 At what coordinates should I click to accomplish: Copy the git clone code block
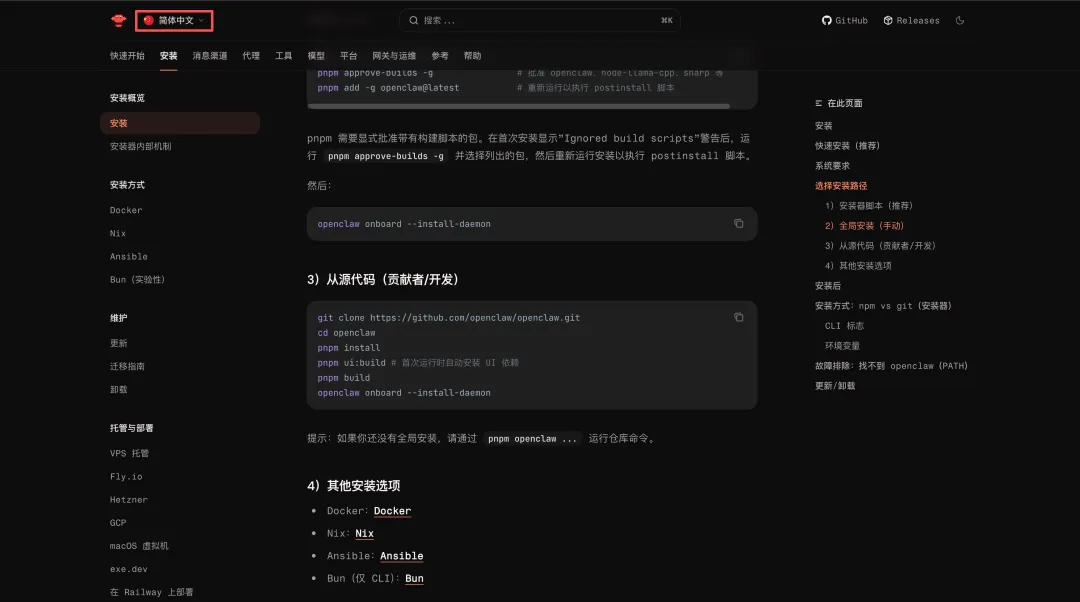[x=738, y=318]
